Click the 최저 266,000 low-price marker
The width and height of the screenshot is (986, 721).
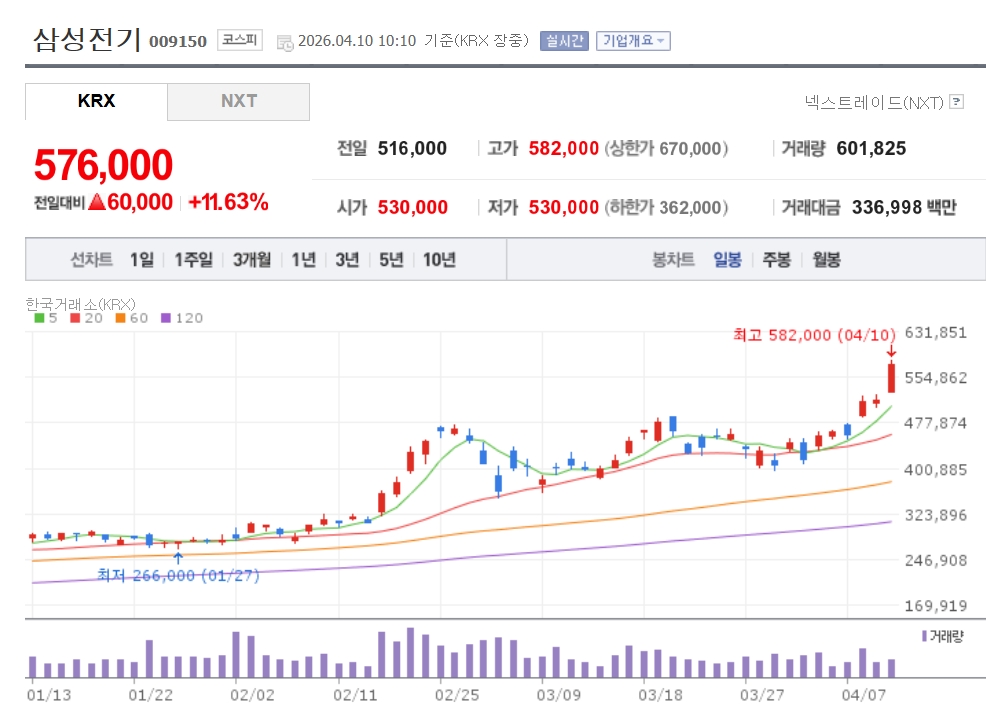click(x=178, y=575)
